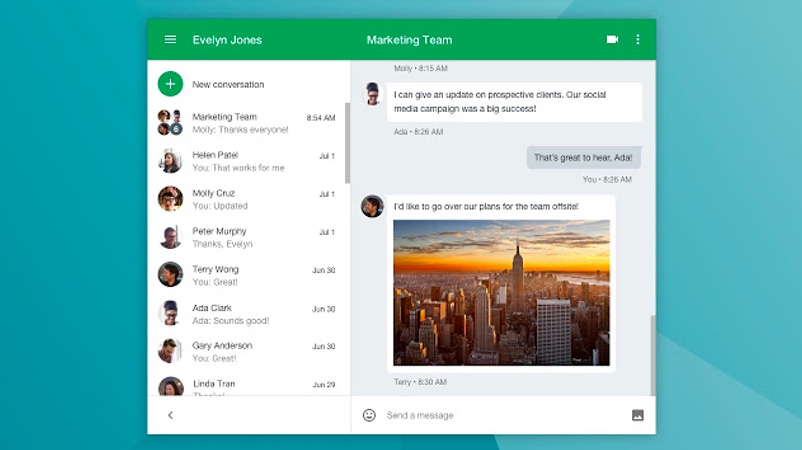Image resolution: width=802 pixels, height=450 pixels.
Task: Click the "That's great to hear, Ada!" bubble
Action: coord(584,158)
